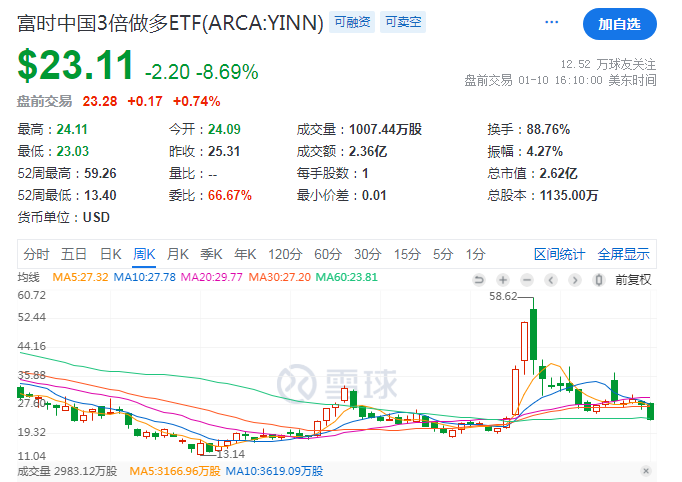682x482 pixels.
Task: Click the 成交量 value 1007.44万股
Action: tap(385, 129)
